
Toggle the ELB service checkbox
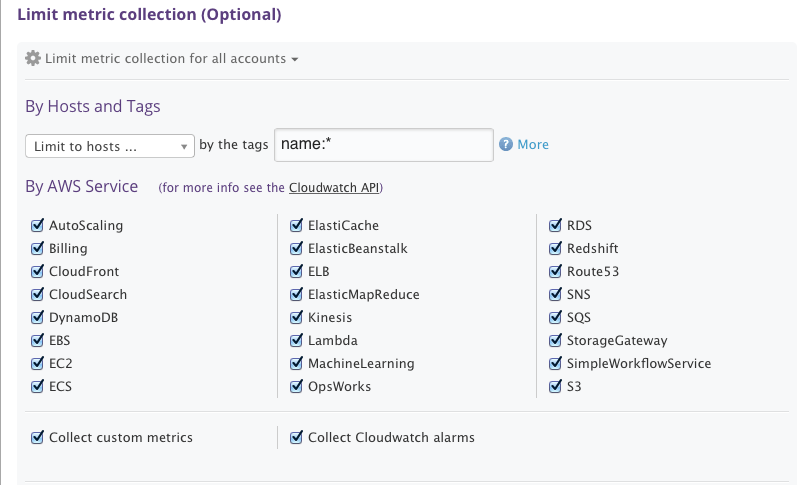296,271
